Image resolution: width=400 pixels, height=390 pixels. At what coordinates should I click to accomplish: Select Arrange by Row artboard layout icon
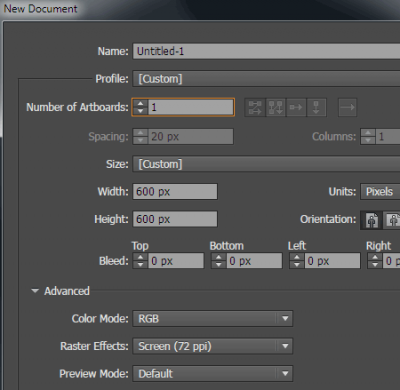(x=296, y=107)
